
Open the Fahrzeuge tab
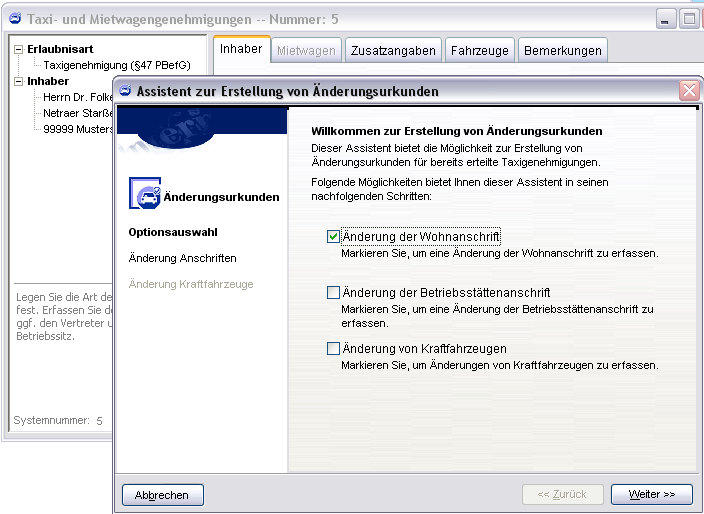tap(480, 50)
